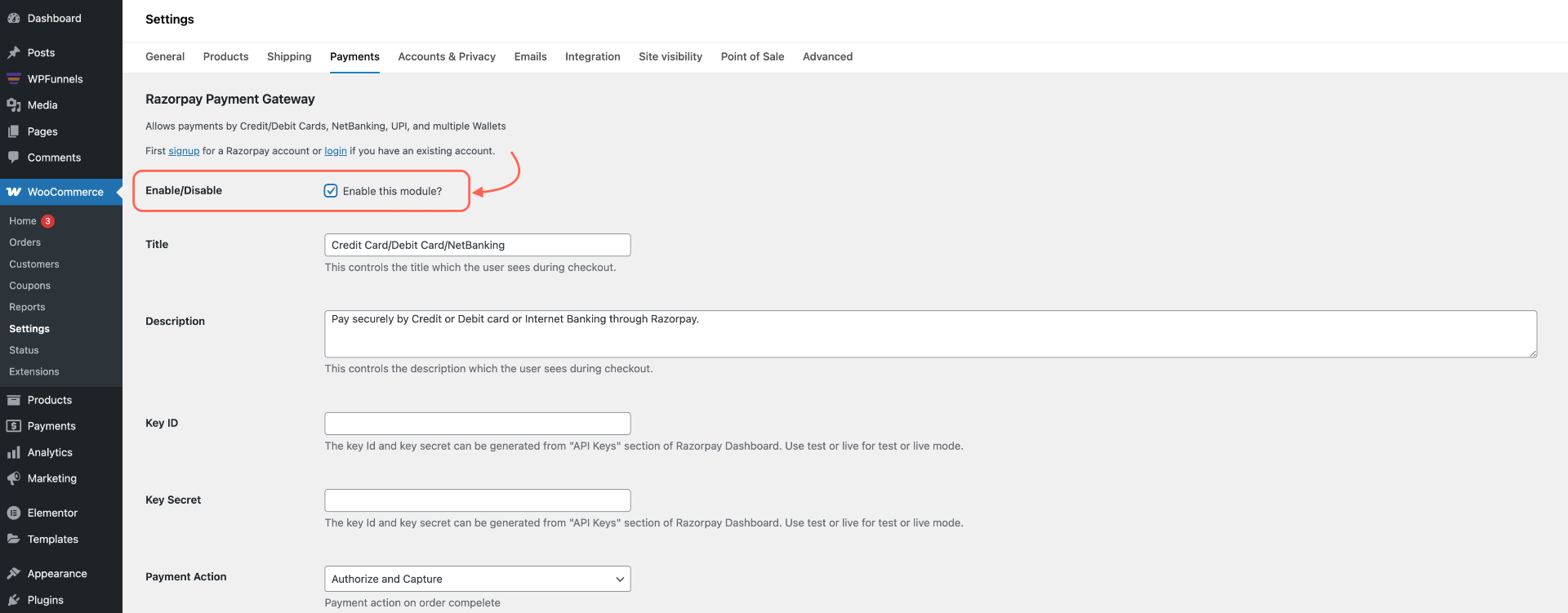
Task: Open the Shipping settings tab
Action: (x=289, y=56)
